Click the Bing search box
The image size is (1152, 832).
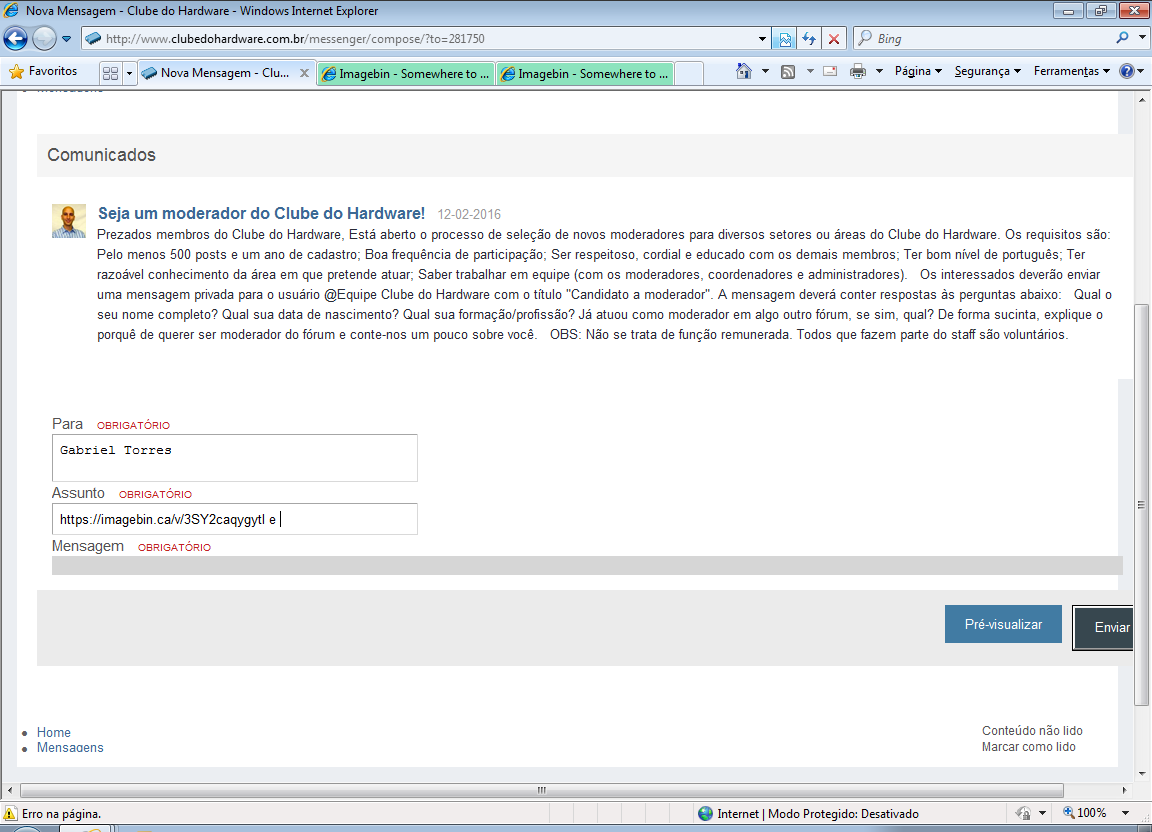click(984, 38)
